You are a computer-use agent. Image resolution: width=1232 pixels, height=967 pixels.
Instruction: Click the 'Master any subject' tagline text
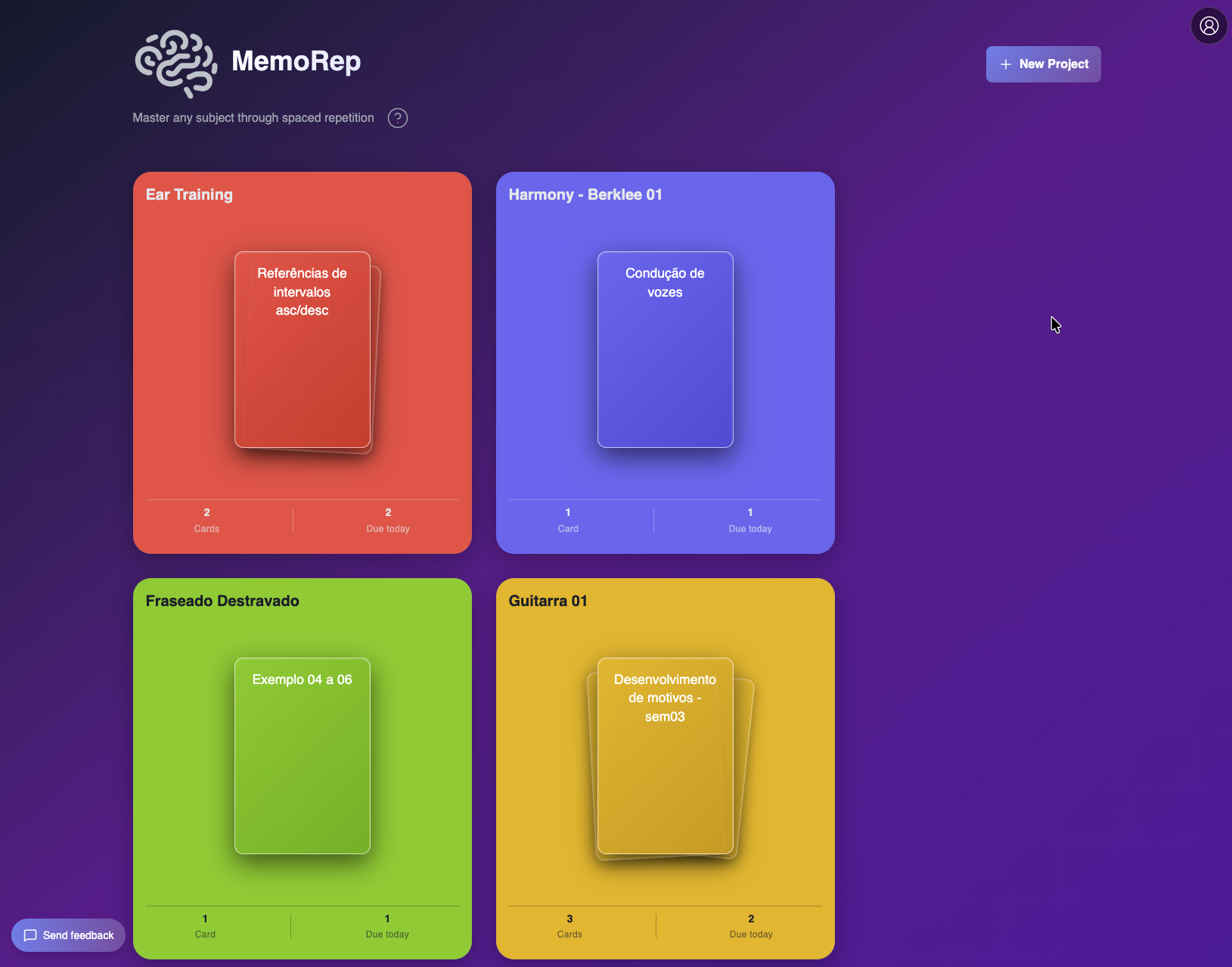click(253, 118)
